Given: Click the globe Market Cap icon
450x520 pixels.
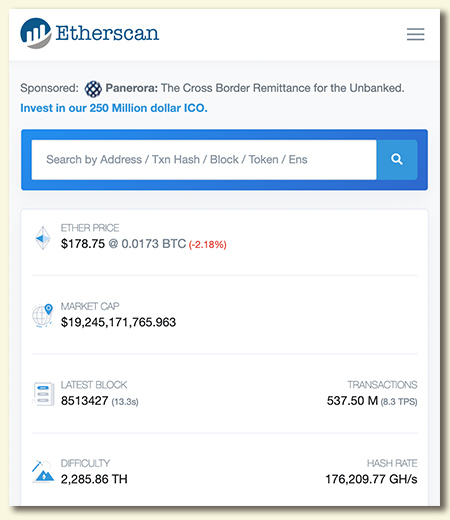Looking at the screenshot, I should click(x=43, y=315).
